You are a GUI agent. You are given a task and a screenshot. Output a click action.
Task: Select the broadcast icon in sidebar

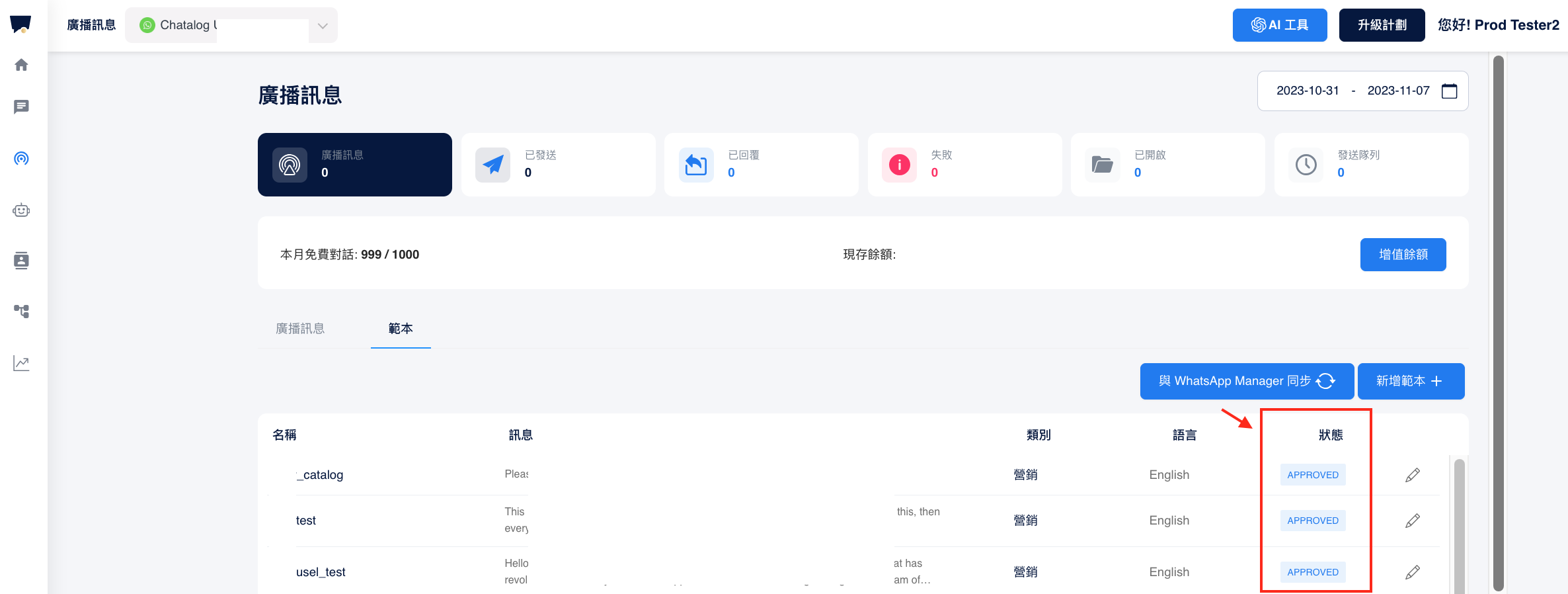(21, 159)
